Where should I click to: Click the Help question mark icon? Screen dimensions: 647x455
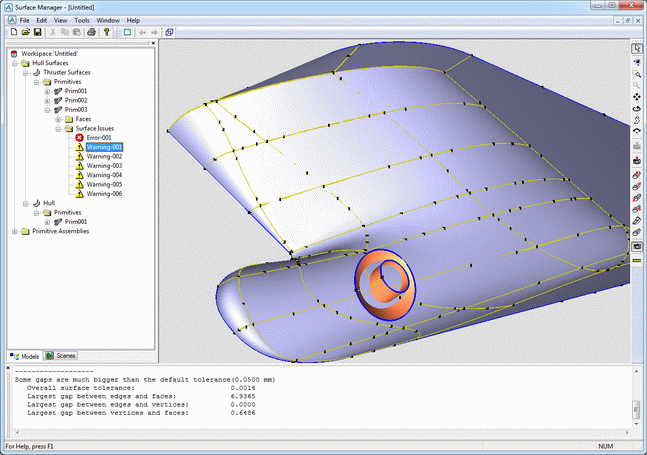click(x=106, y=32)
